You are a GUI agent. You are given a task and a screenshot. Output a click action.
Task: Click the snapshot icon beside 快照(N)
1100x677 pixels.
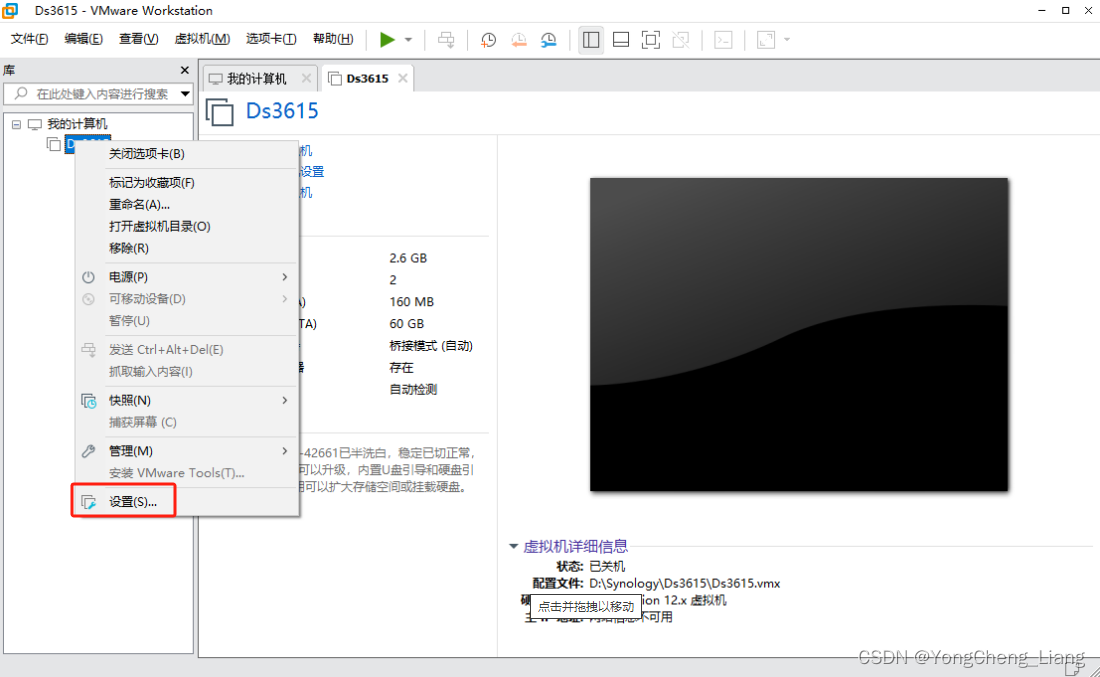point(88,401)
